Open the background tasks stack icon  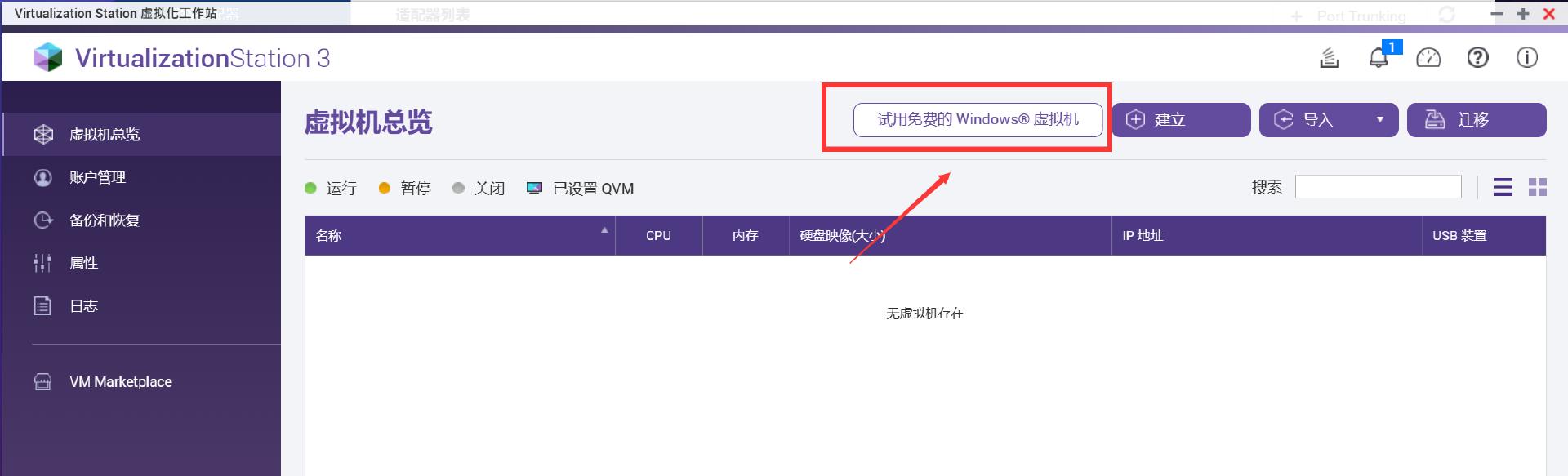pos(1330,58)
